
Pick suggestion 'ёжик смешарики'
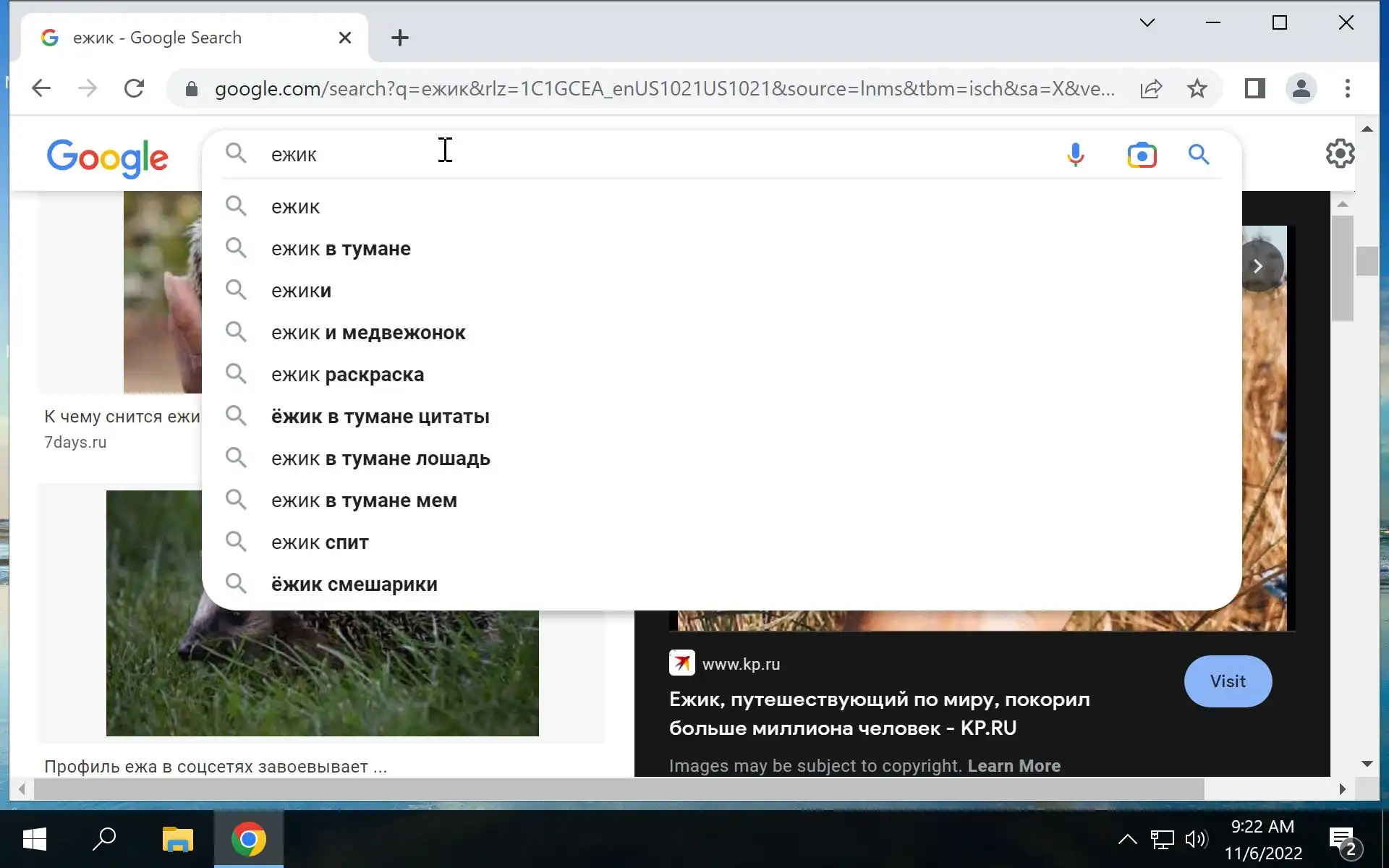coord(354,584)
